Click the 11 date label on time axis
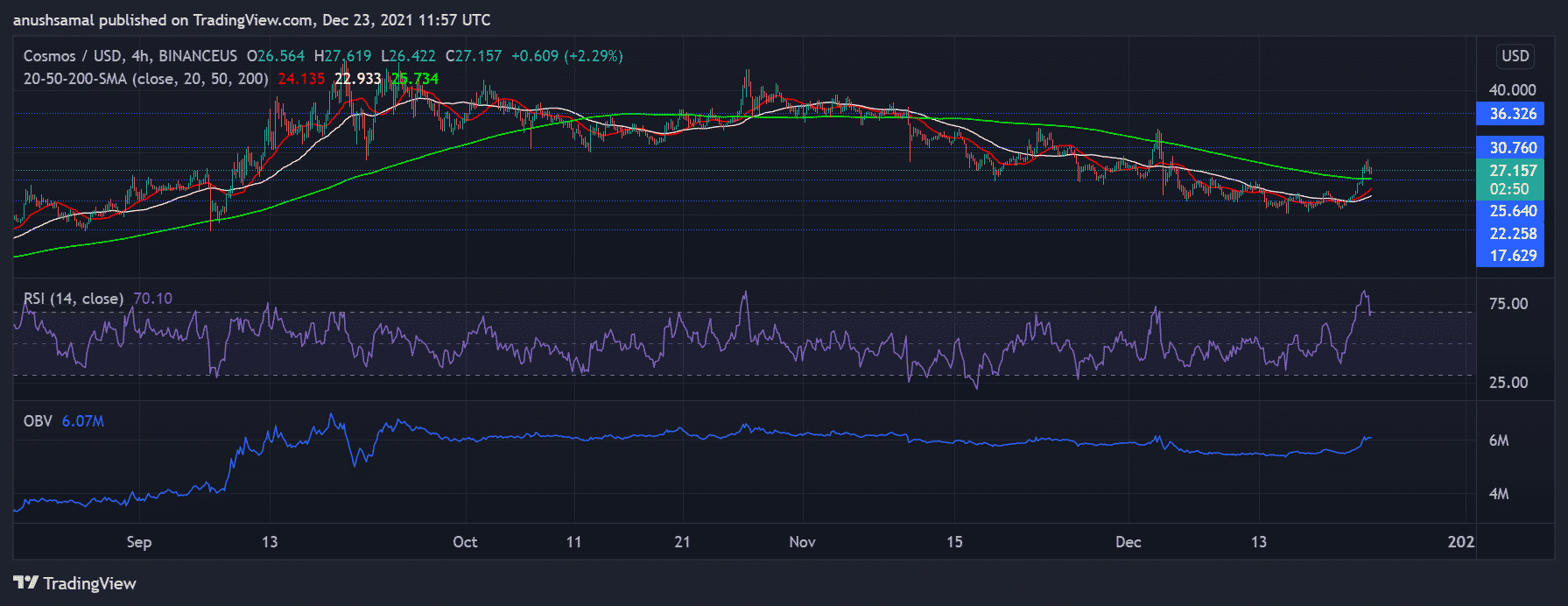1568x606 pixels. [573, 542]
